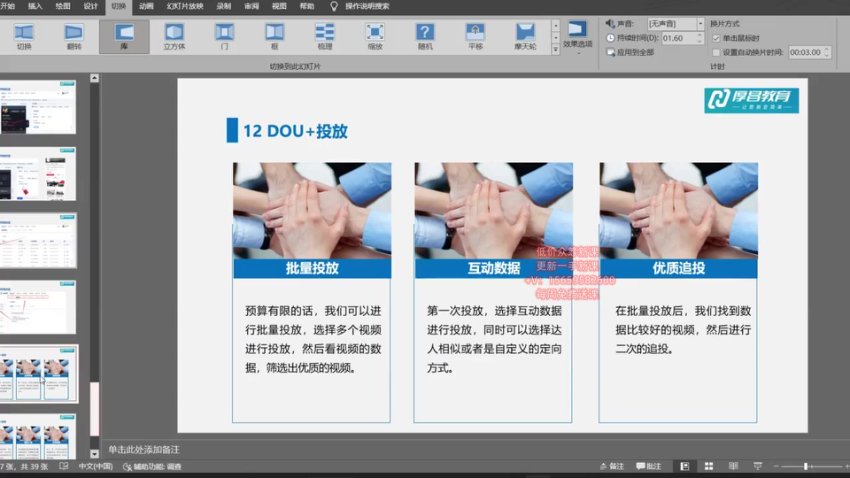850x478 pixels.
Task: Apply the 随机 (Random) transition
Action: 424,37
